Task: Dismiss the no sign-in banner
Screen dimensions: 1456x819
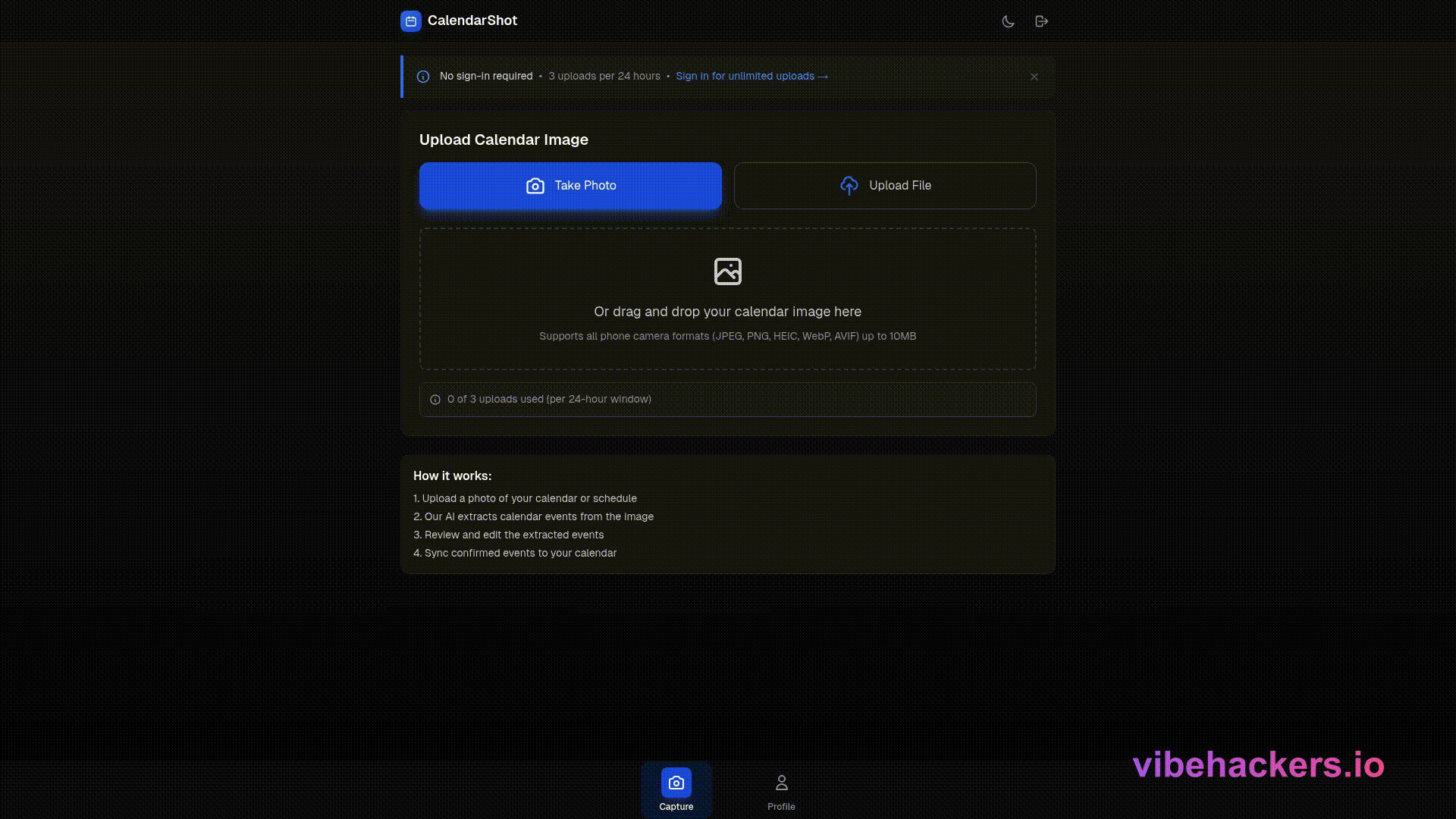Action: [1034, 77]
